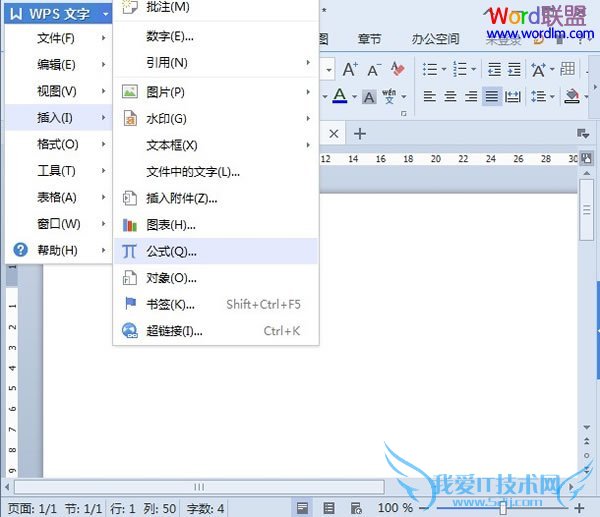Image resolution: width=600 pixels, height=517 pixels.
Task: Click the ruler toggle icon above scrollbar
Action: [x=586, y=158]
